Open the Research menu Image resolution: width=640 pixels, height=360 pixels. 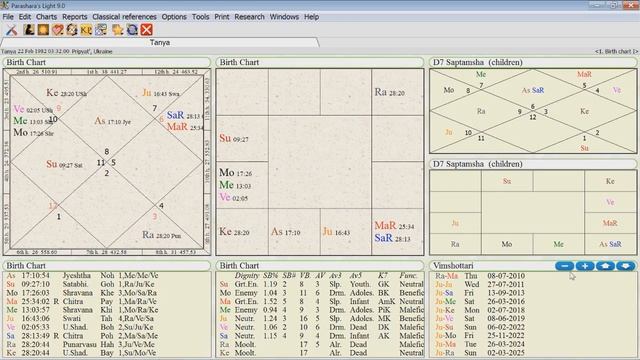249,17
